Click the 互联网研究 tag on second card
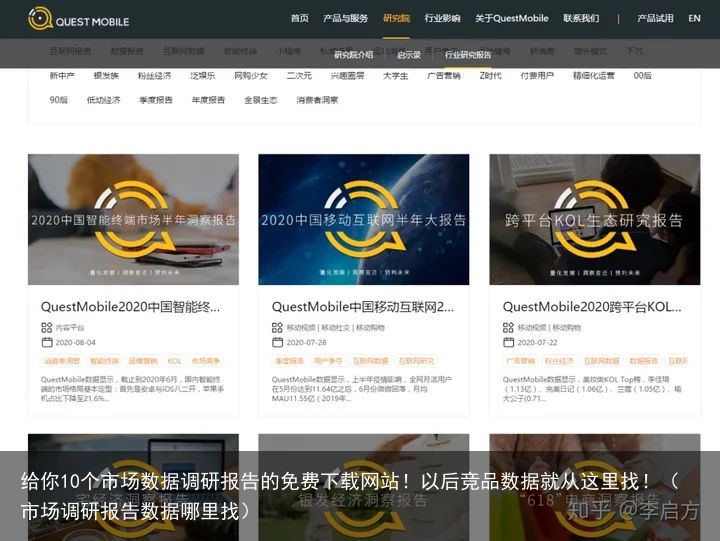 pos(416,361)
